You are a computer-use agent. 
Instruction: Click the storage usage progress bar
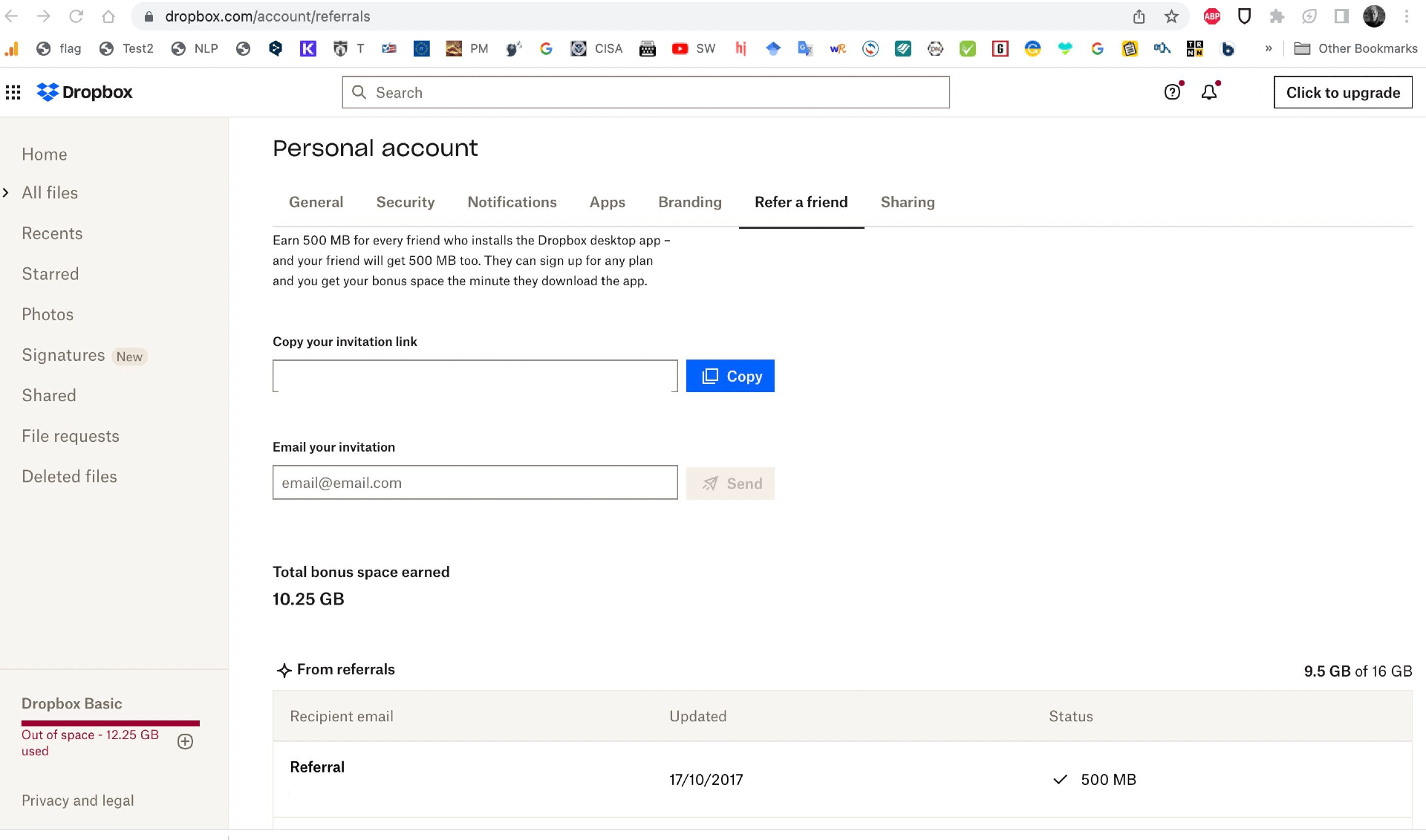tap(111, 723)
